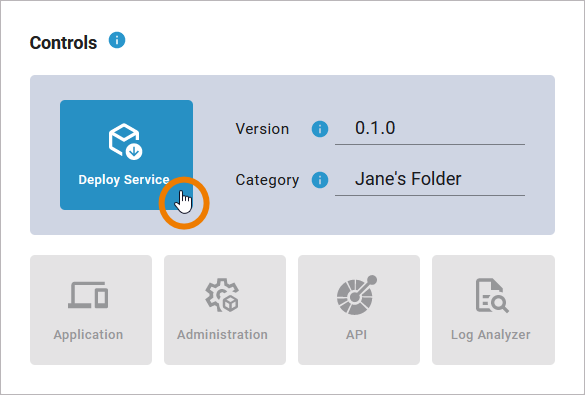Image resolution: width=585 pixels, height=395 pixels.
Task: Click the info icon beside Controls heading
Action: [x=117, y=40]
